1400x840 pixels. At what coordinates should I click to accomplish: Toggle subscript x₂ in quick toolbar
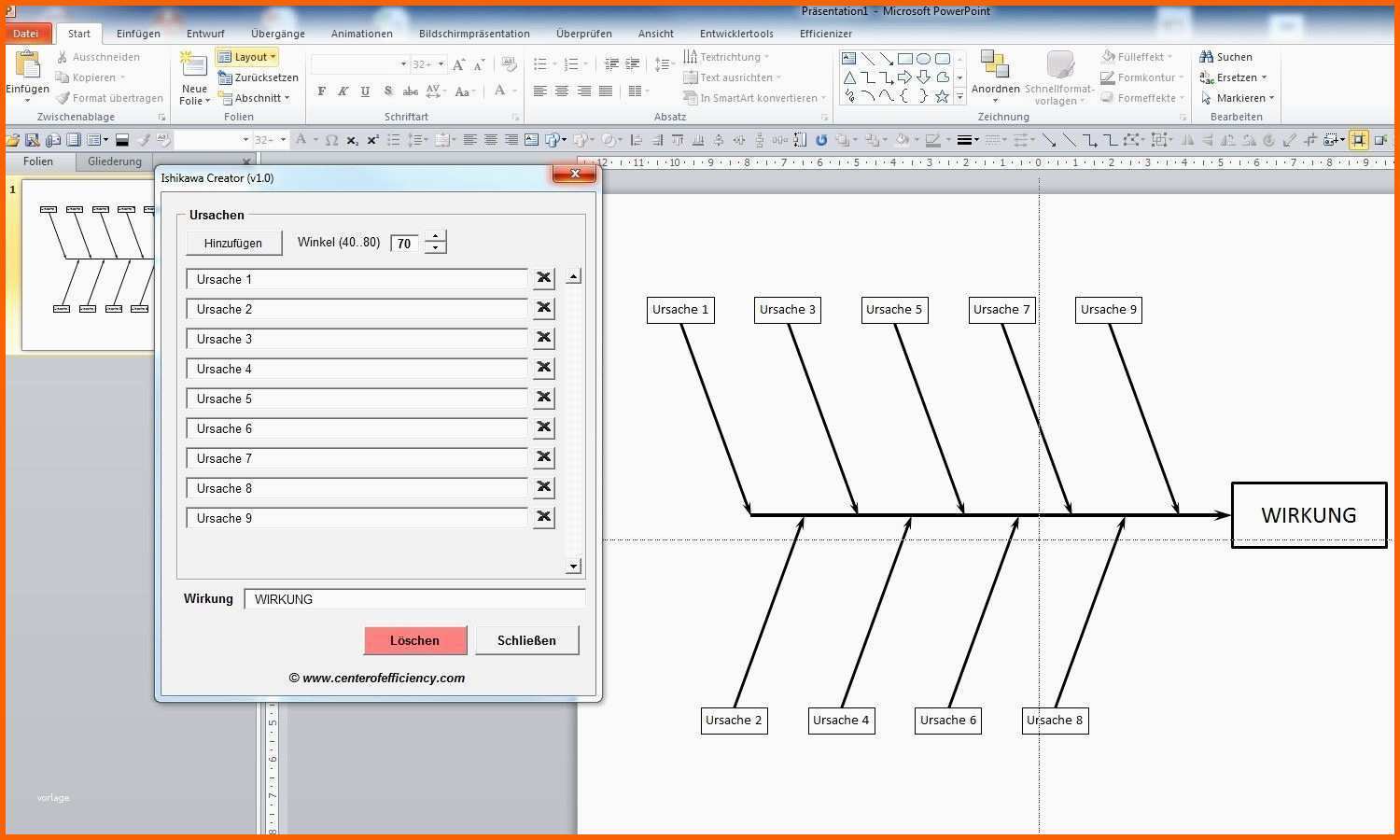tap(352, 140)
